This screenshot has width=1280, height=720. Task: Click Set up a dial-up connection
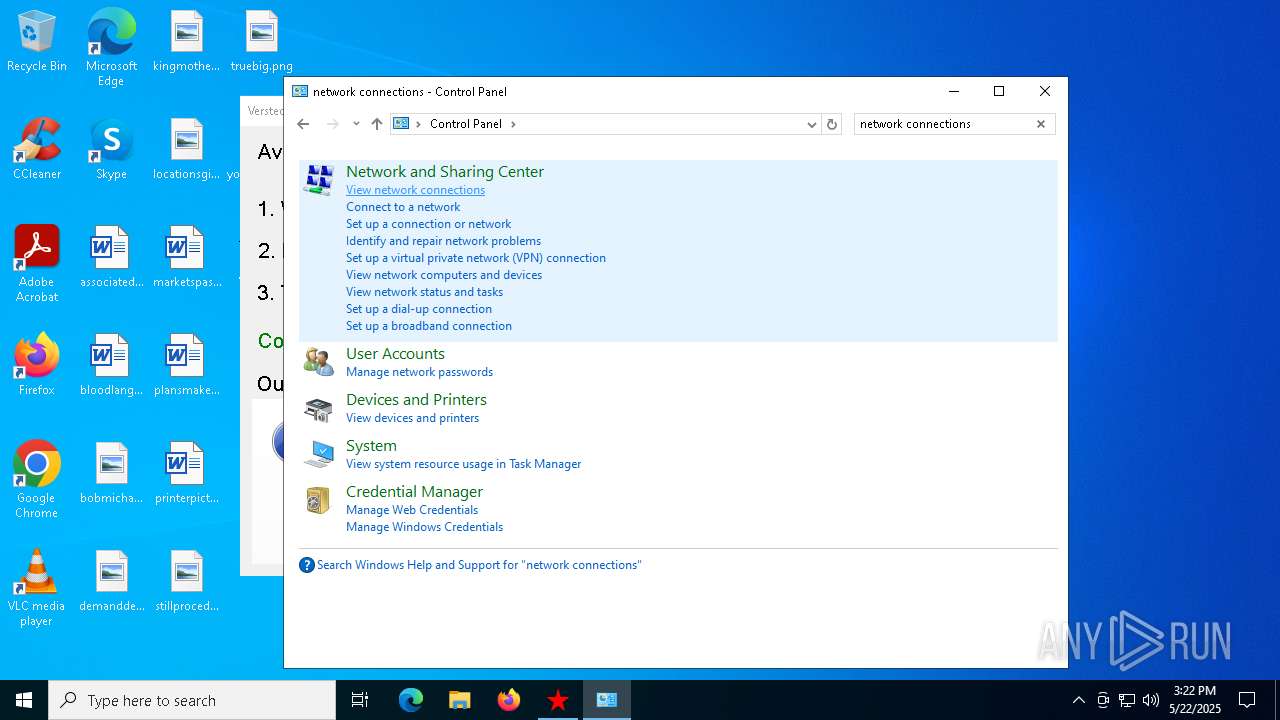click(419, 309)
